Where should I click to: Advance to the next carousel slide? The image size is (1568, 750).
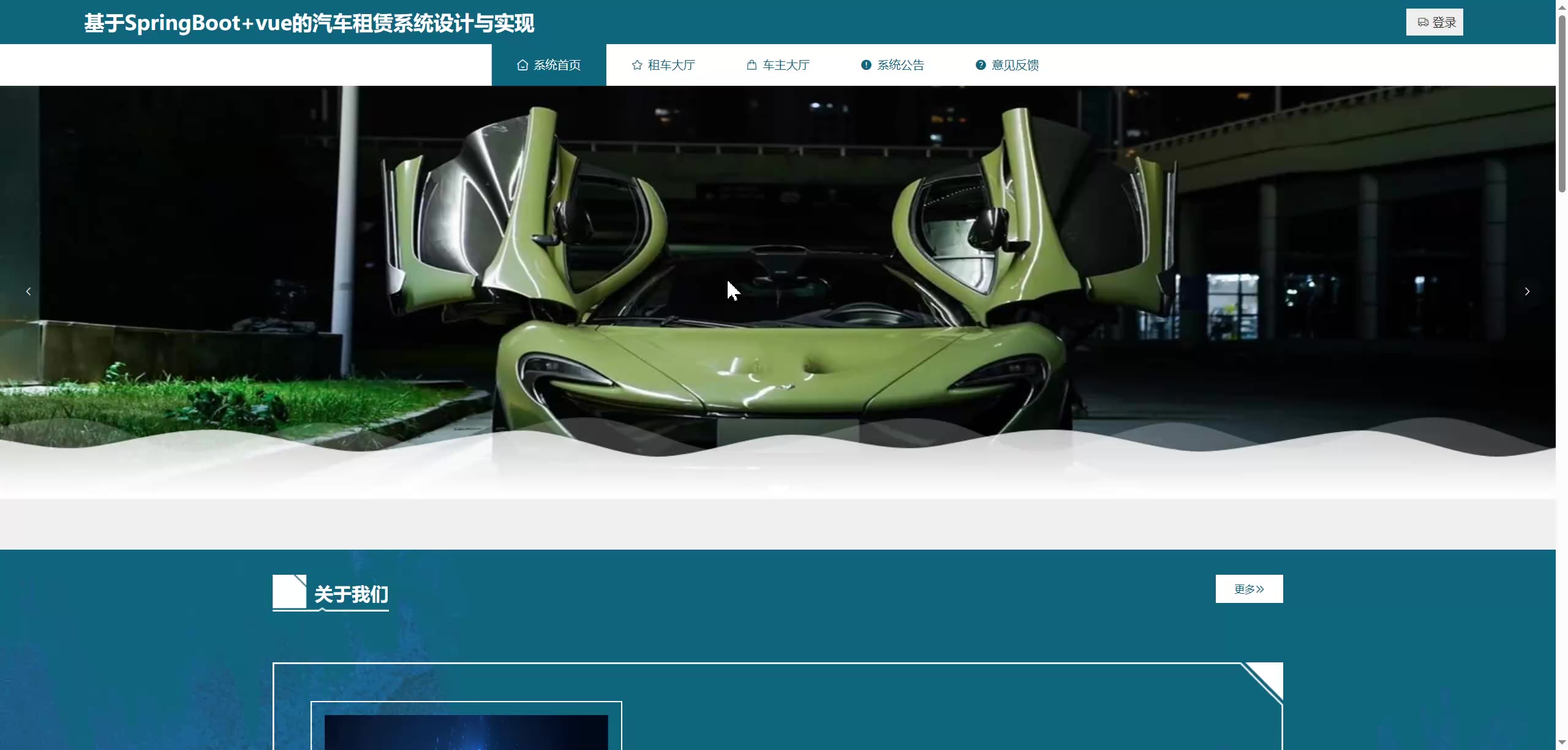1527,292
